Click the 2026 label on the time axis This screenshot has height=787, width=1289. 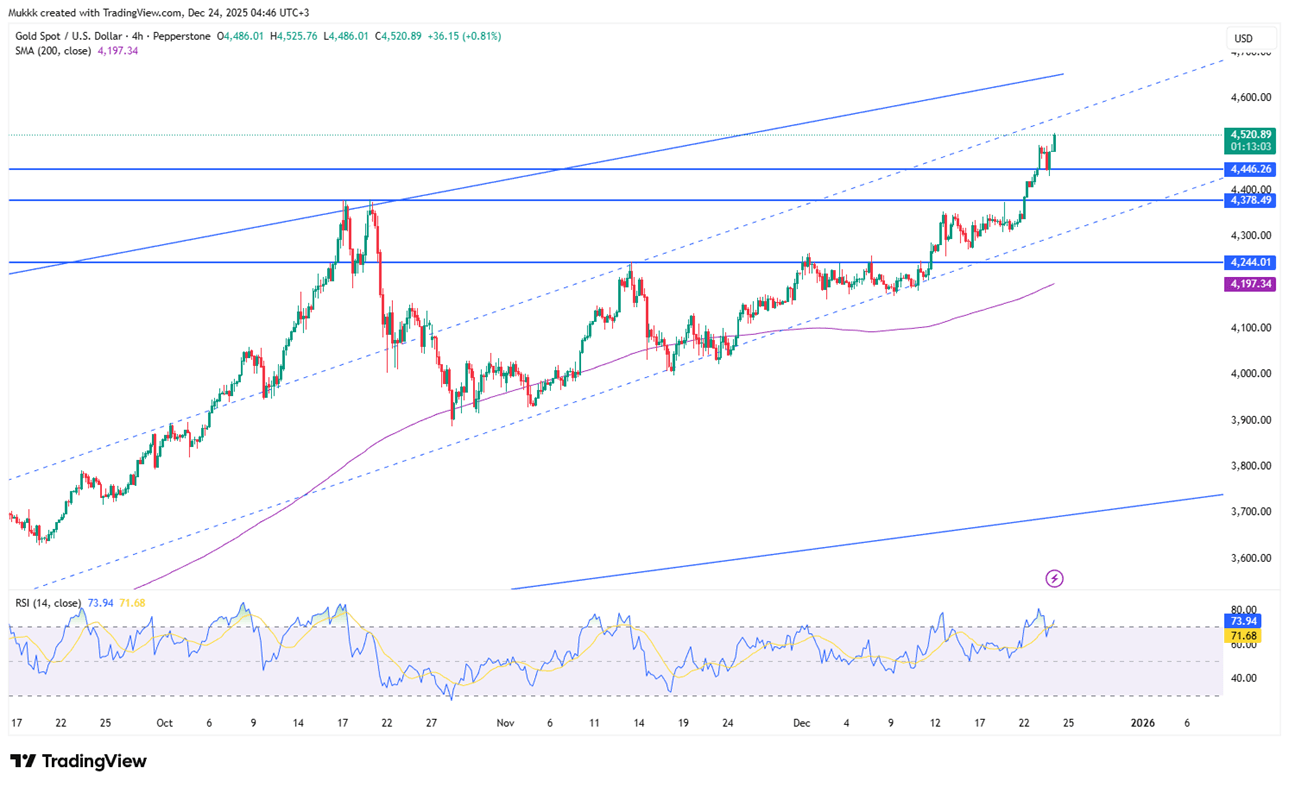(x=1142, y=723)
